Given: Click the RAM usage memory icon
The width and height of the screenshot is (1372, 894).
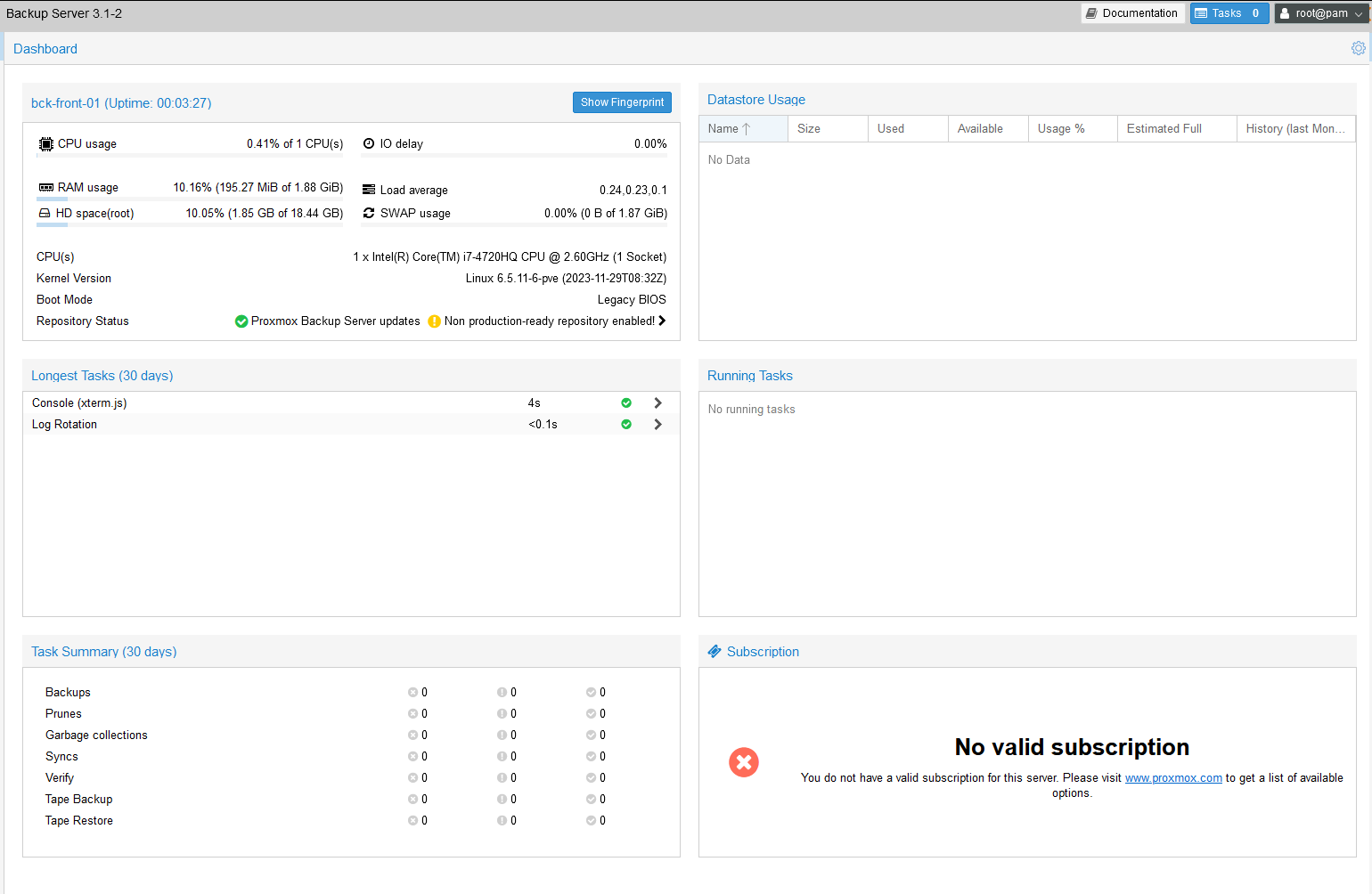Looking at the screenshot, I should [x=46, y=188].
